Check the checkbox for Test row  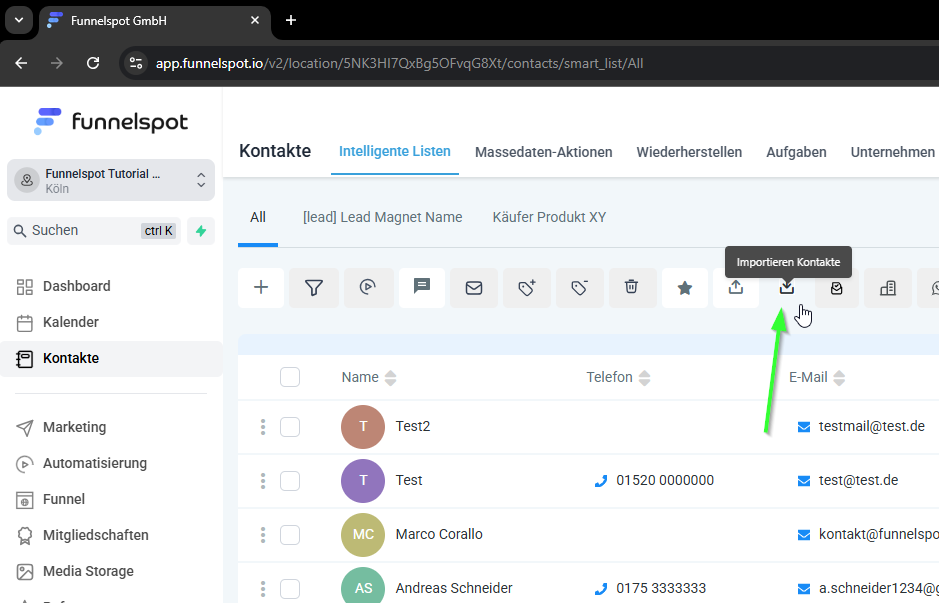(x=290, y=481)
